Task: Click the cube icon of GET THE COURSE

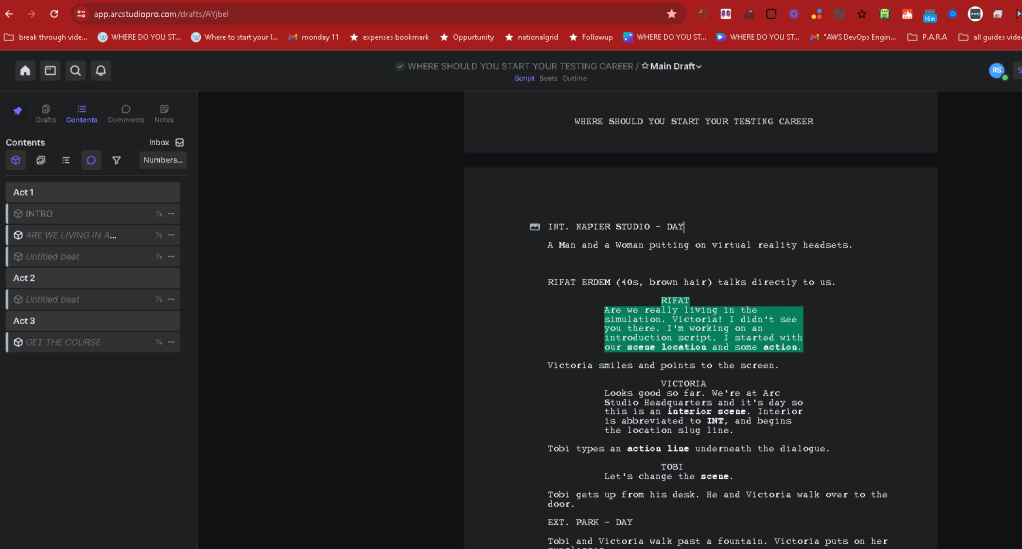Action: pyautogui.click(x=18, y=342)
